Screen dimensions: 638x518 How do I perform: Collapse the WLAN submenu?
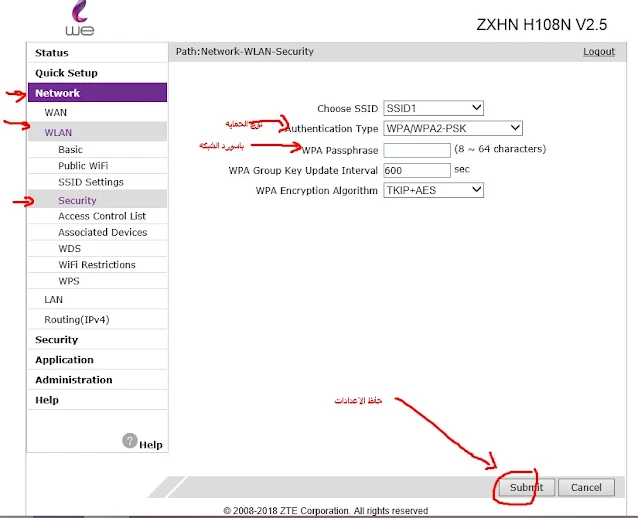pyautogui.click(x=98, y=132)
